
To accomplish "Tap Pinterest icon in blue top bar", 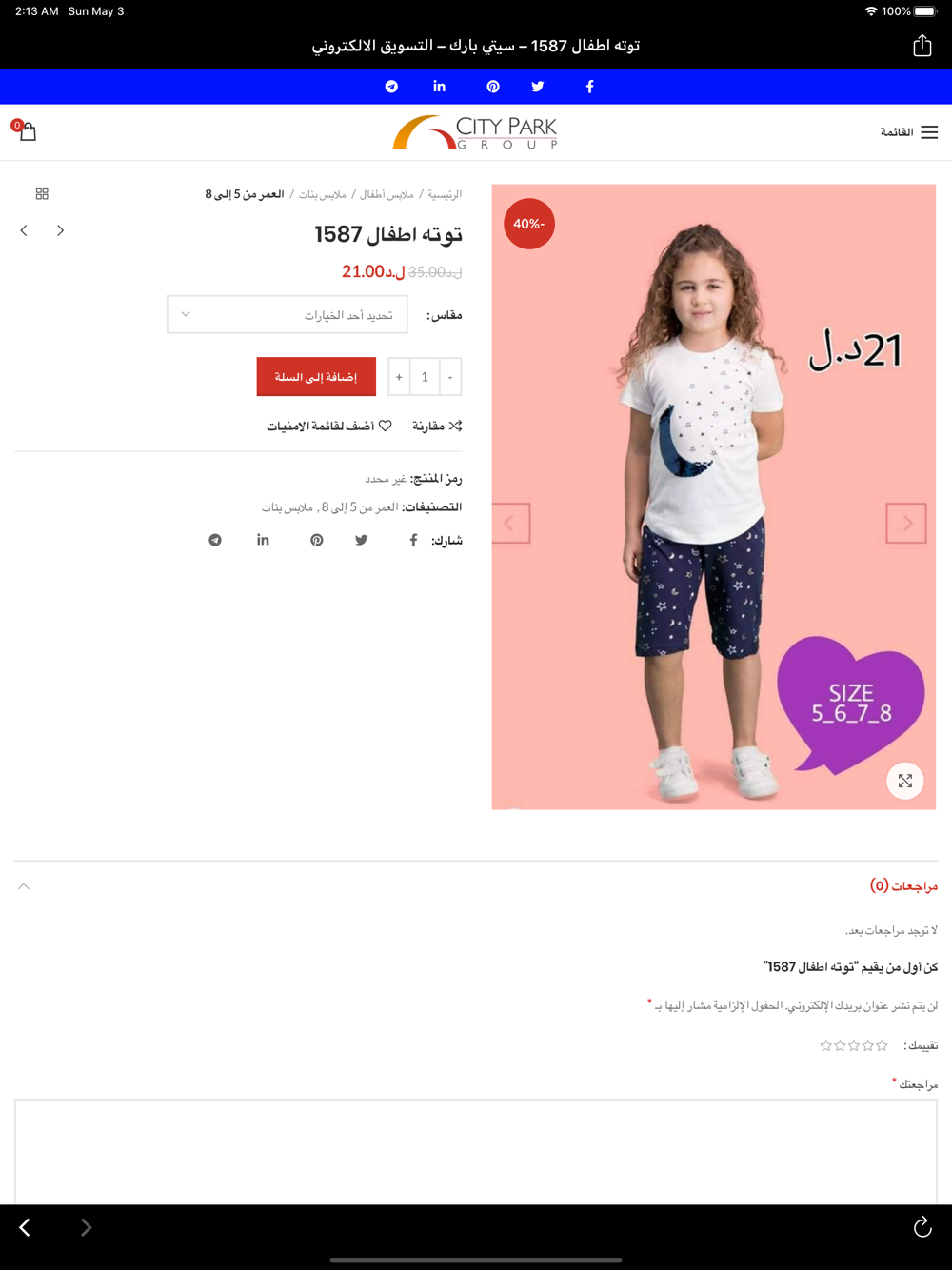I will (493, 87).
